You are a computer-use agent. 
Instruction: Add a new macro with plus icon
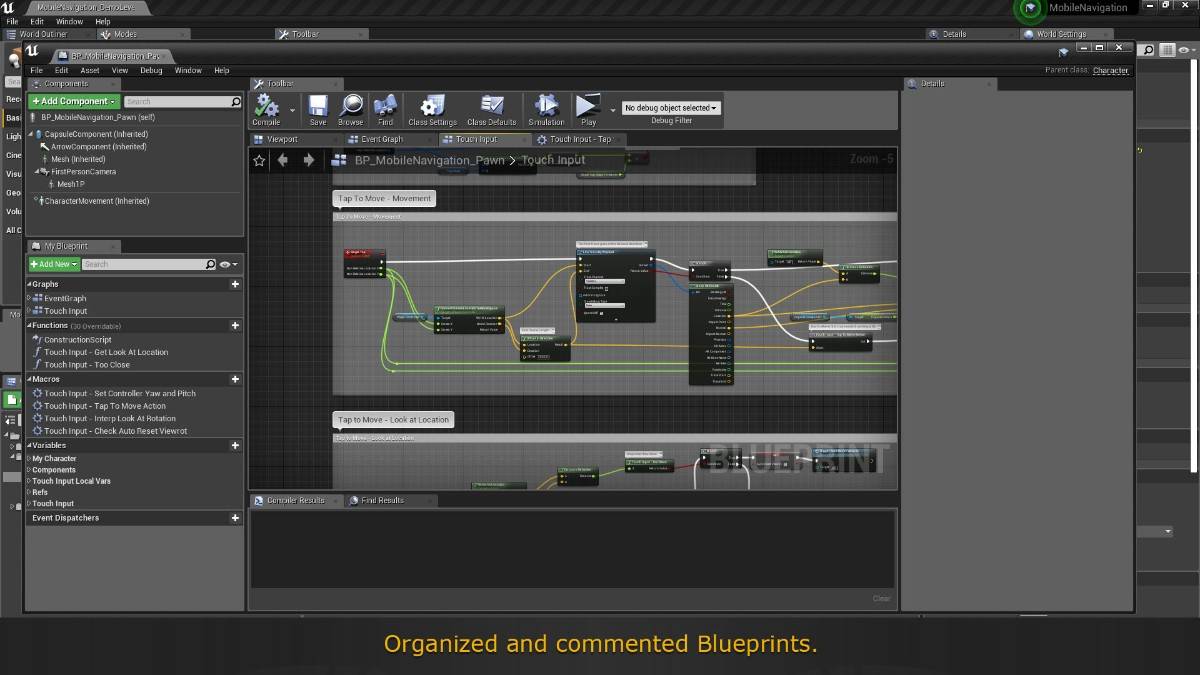235,380
